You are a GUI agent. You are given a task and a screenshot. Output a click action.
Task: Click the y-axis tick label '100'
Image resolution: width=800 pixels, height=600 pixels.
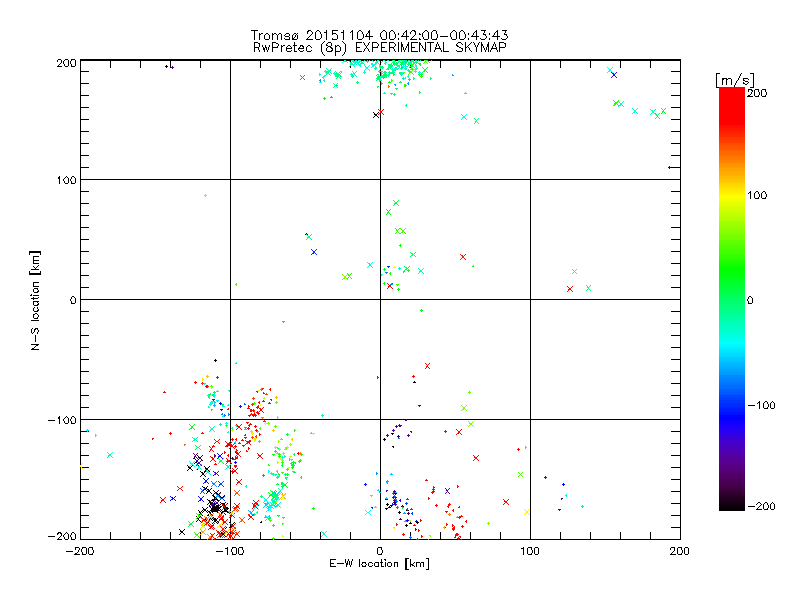pyautogui.click(x=66, y=180)
